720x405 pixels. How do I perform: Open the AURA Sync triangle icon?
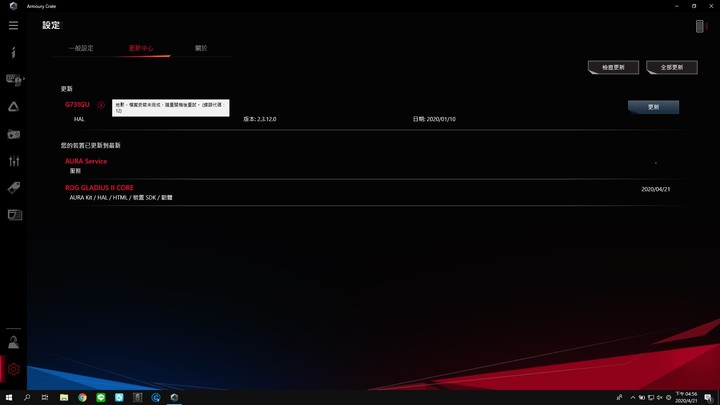tap(13, 107)
